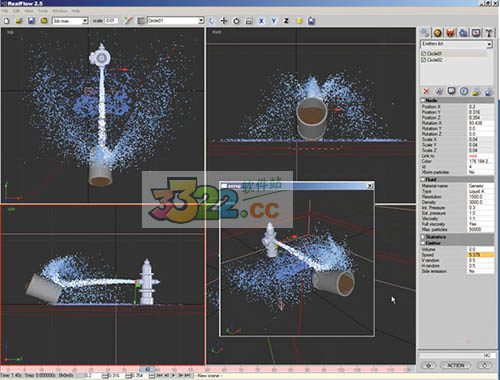Screen dimensions: 500x380
Task: Toggle the X axis constraint
Action: tap(261, 21)
